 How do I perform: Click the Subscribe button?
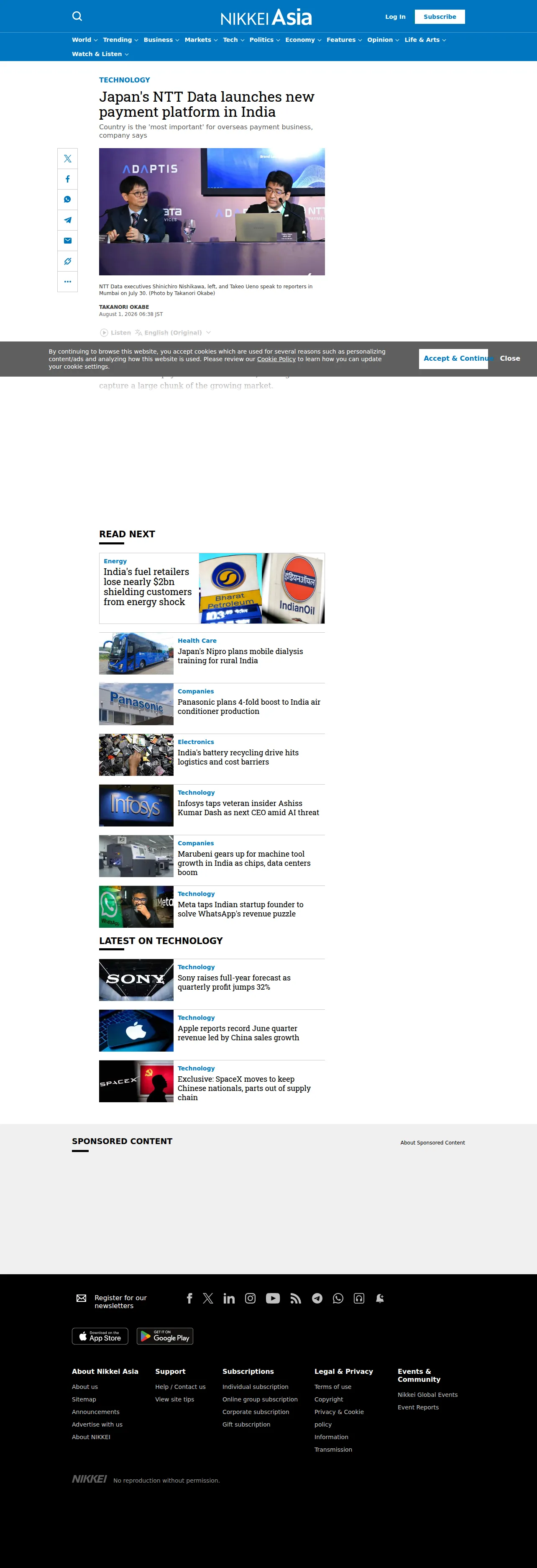click(x=440, y=17)
